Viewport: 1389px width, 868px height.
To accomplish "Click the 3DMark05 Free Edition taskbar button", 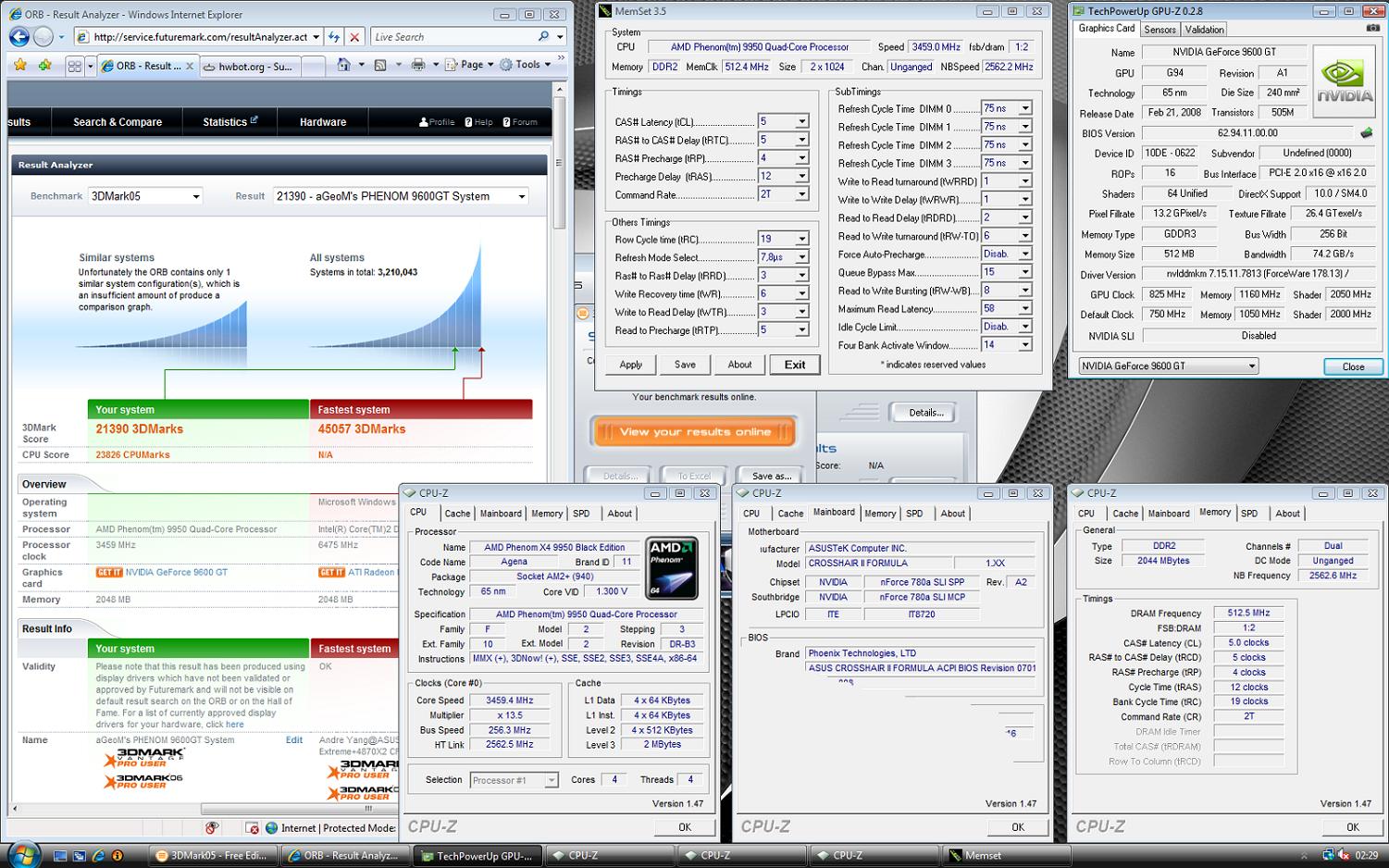I will (214, 856).
